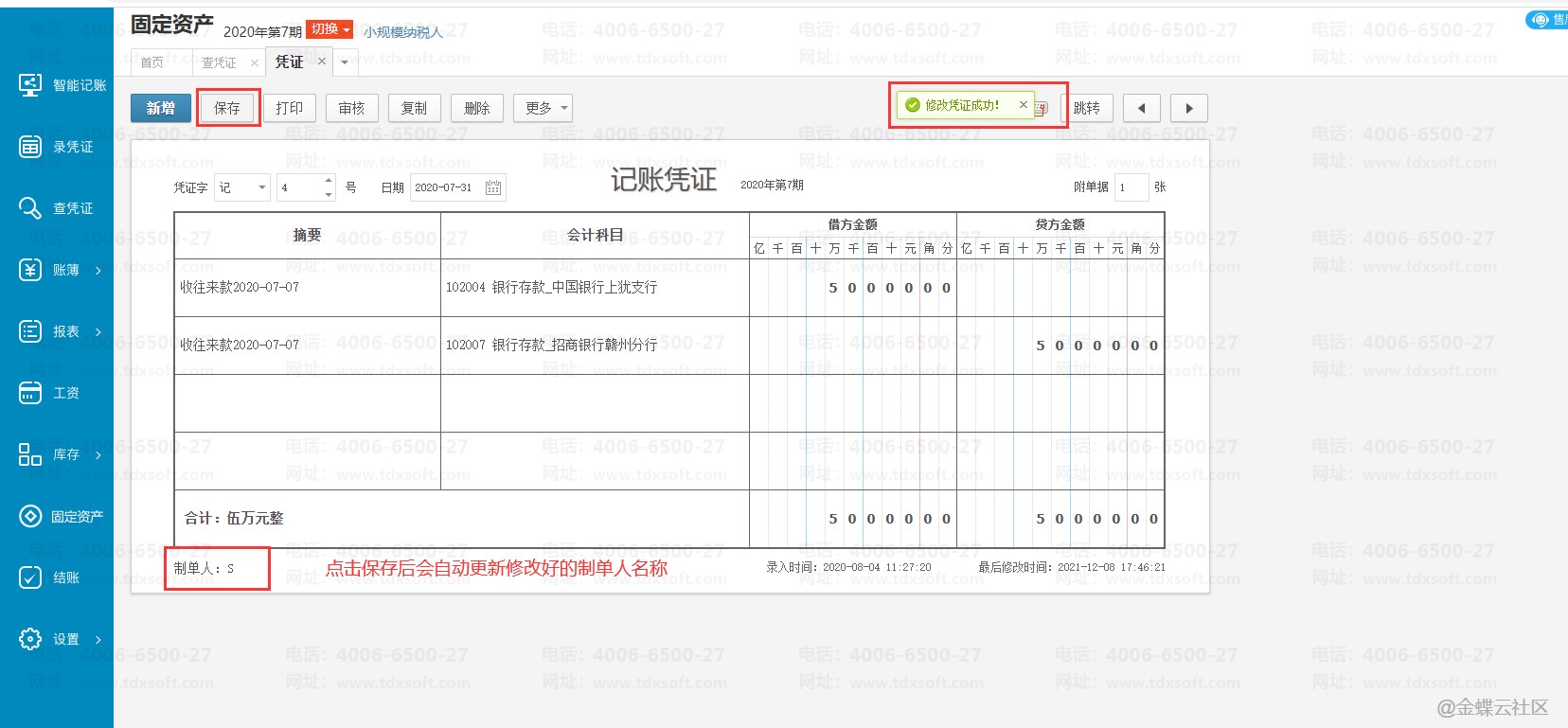This screenshot has width=1568, height=728.
Task: Click the 保存 button
Action: click(x=227, y=108)
